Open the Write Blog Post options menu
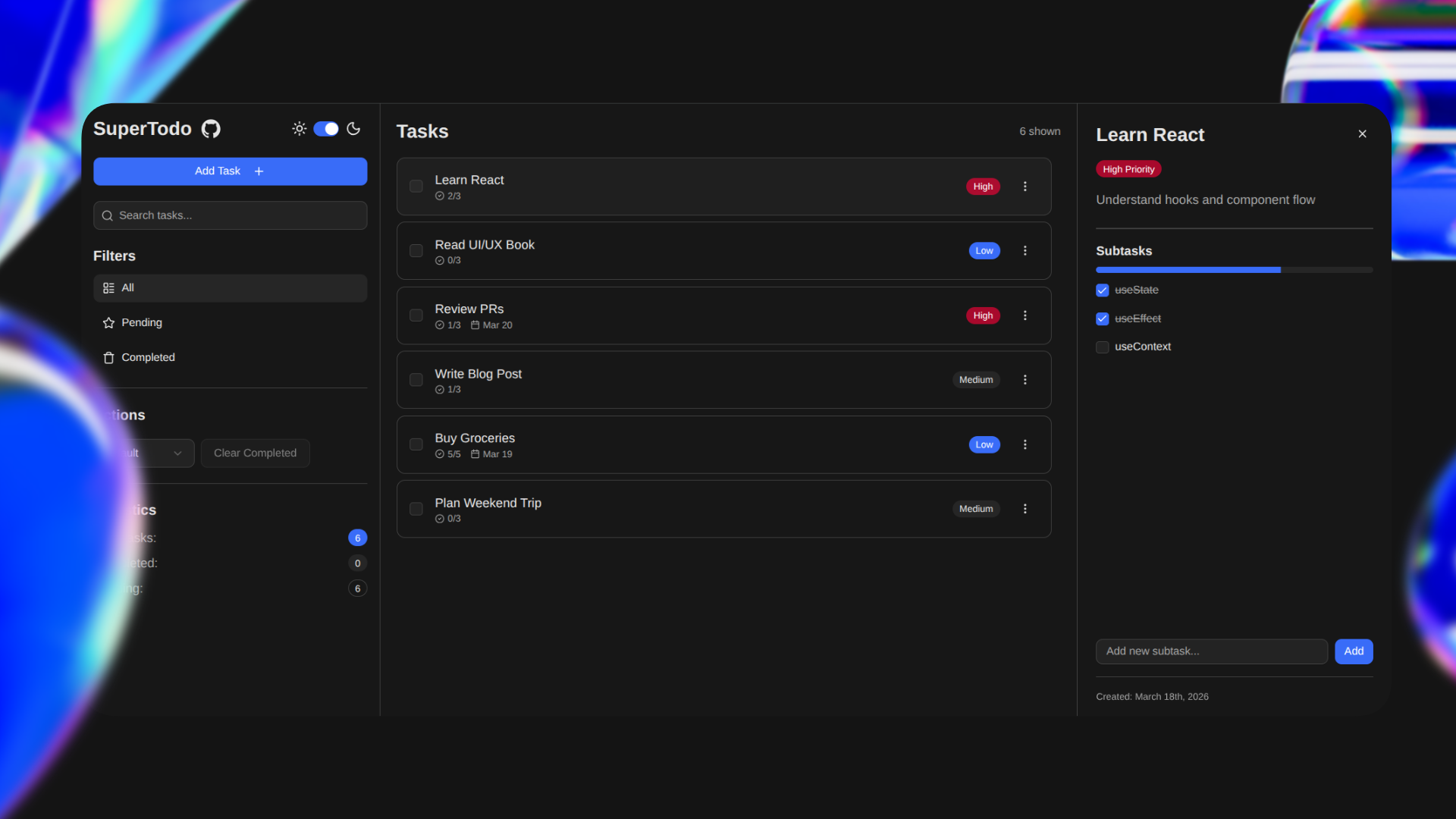The width and height of the screenshot is (1456, 819). (1025, 380)
